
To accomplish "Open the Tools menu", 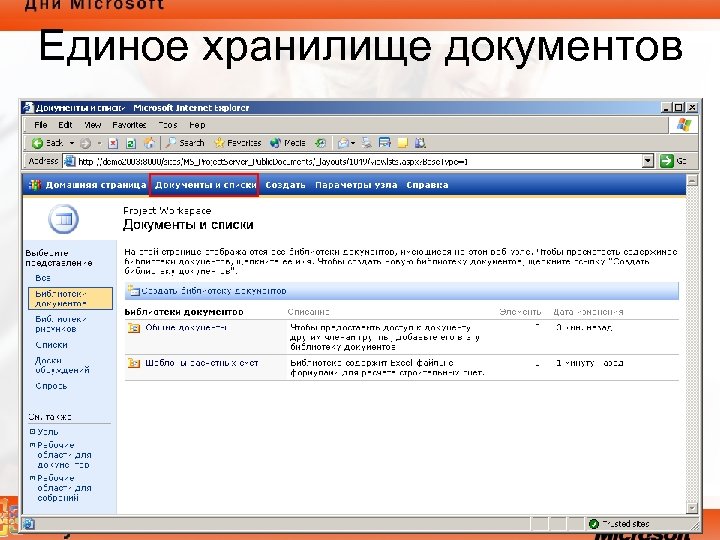I will coord(168,125).
